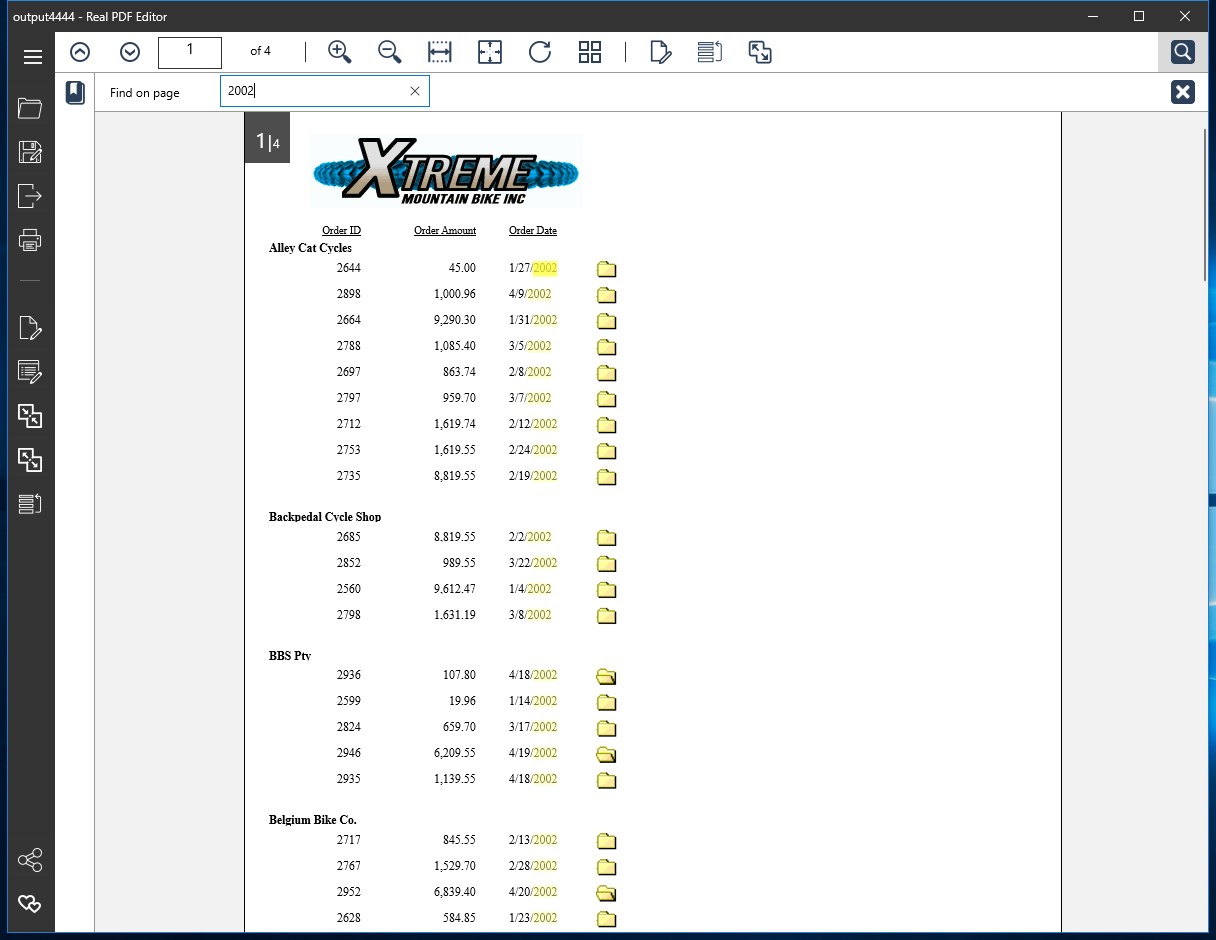Open the hamburger menu
The image size is (1216, 940).
click(32, 57)
